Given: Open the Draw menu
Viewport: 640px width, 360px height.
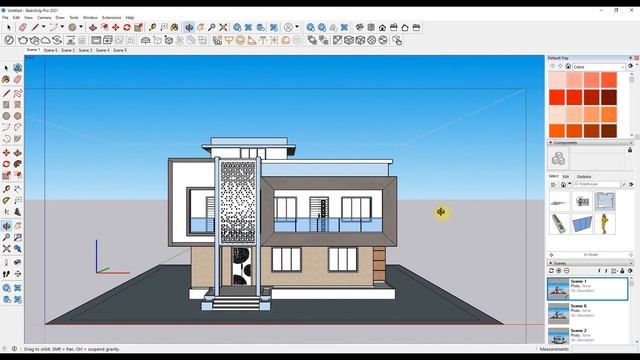Looking at the screenshot, I should pyautogui.click(x=60, y=18).
